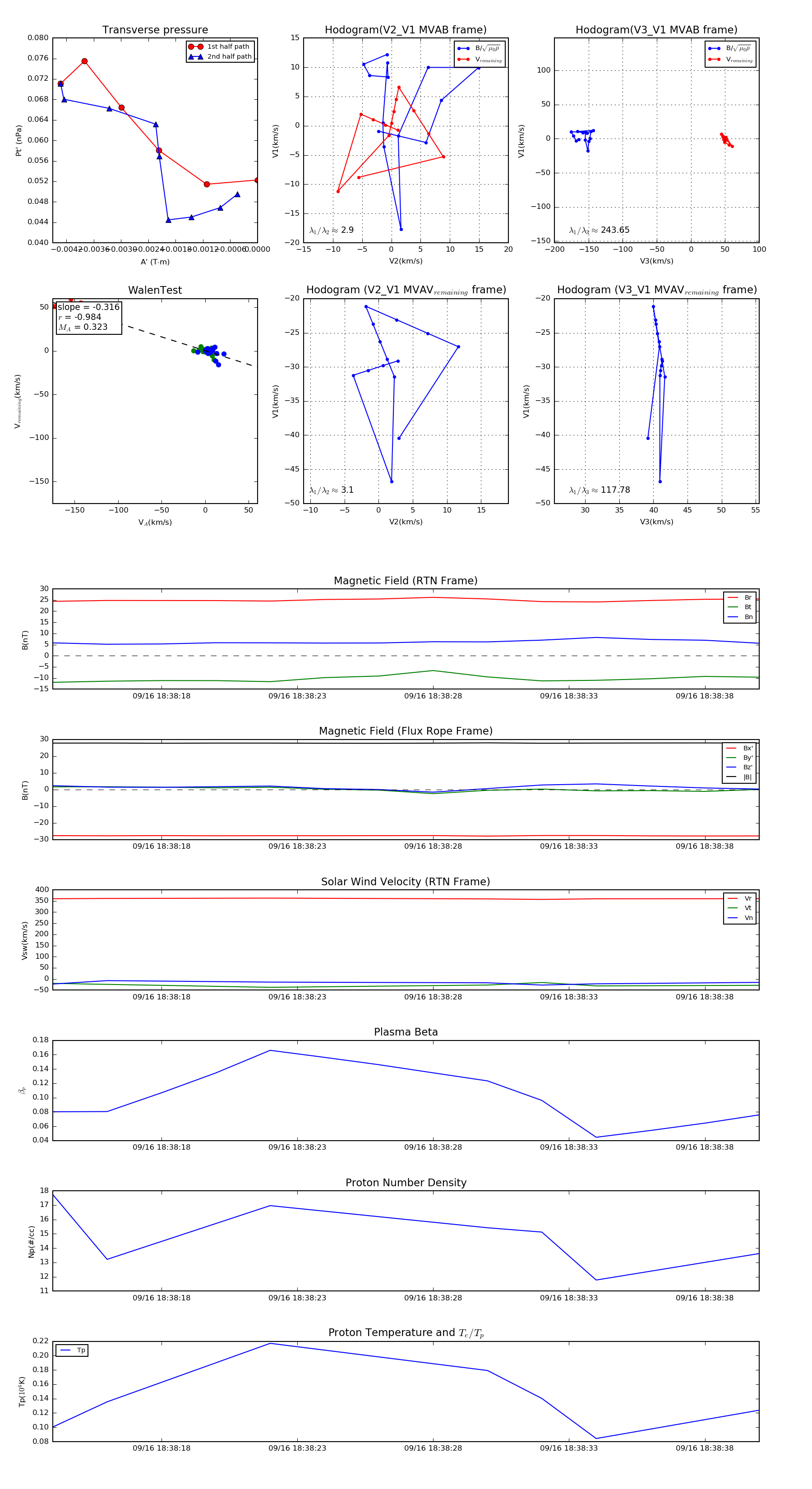Screen dimensions: 812x1489
Task: Click the "Pt' (nPa)" y-axis label
Action: pyautogui.click(x=18, y=140)
